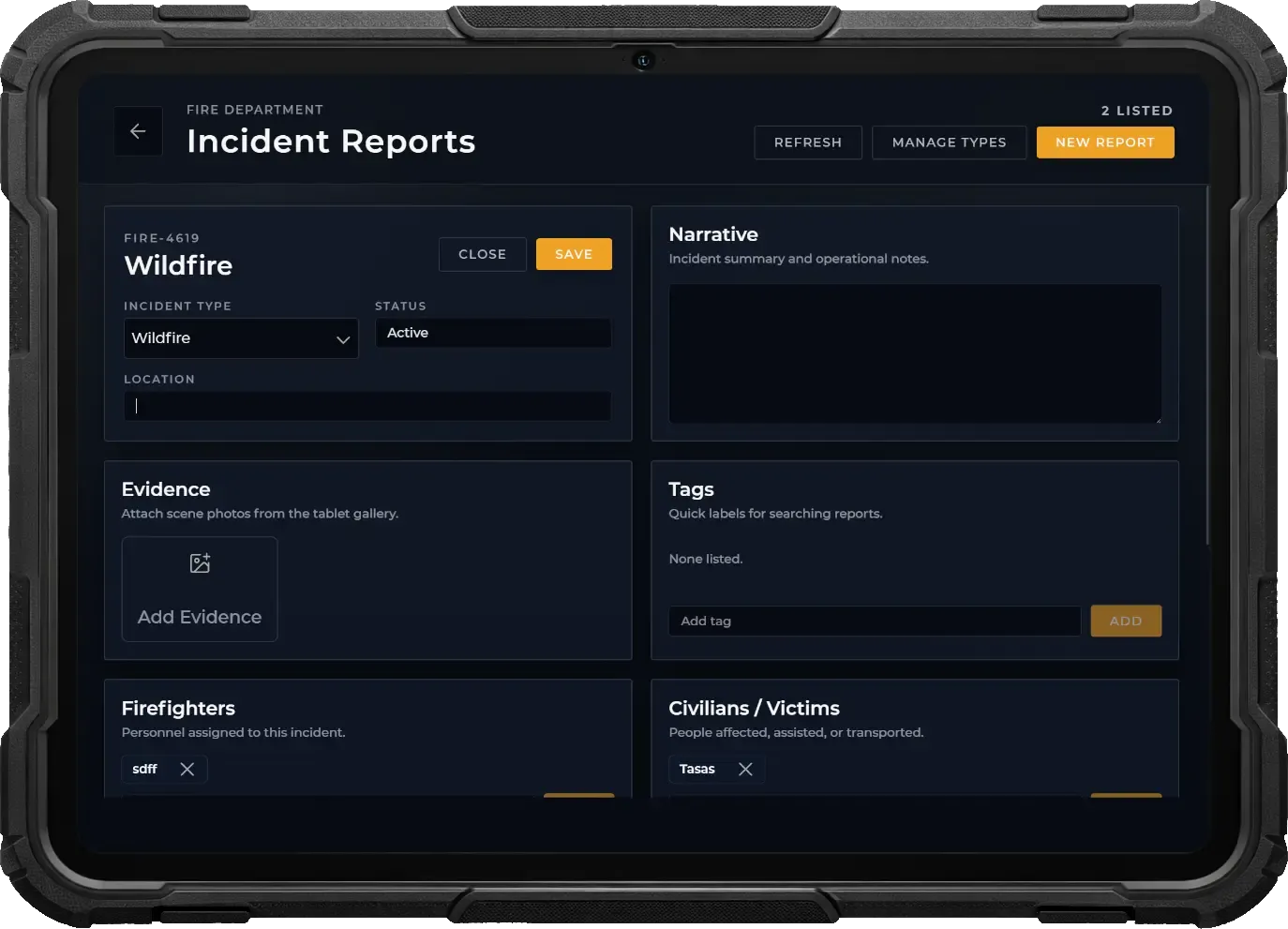Close the Wildfire report

pyautogui.click(x=483, y=254)
